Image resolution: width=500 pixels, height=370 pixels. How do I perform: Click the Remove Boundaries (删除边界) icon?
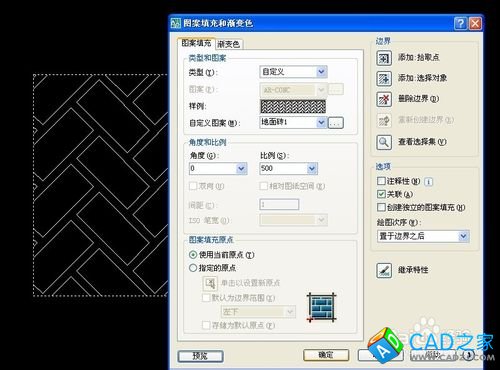[x=384, y=99]
